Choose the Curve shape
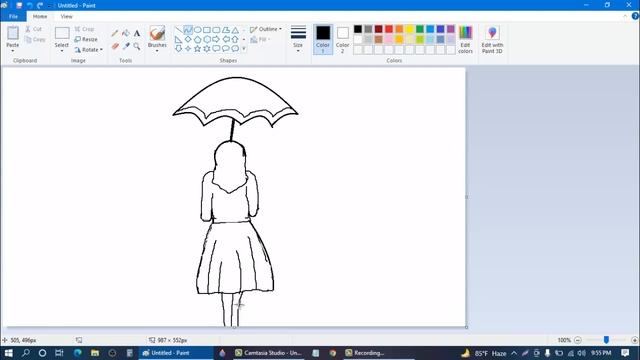The width and height of the screenshot is (640, 360). (x=188, y=30)
